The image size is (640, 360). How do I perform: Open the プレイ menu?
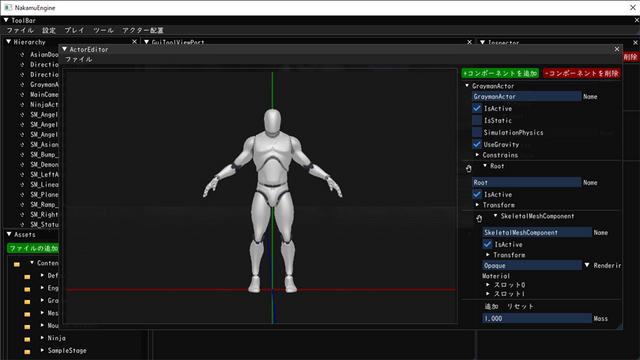click(74, 30)
